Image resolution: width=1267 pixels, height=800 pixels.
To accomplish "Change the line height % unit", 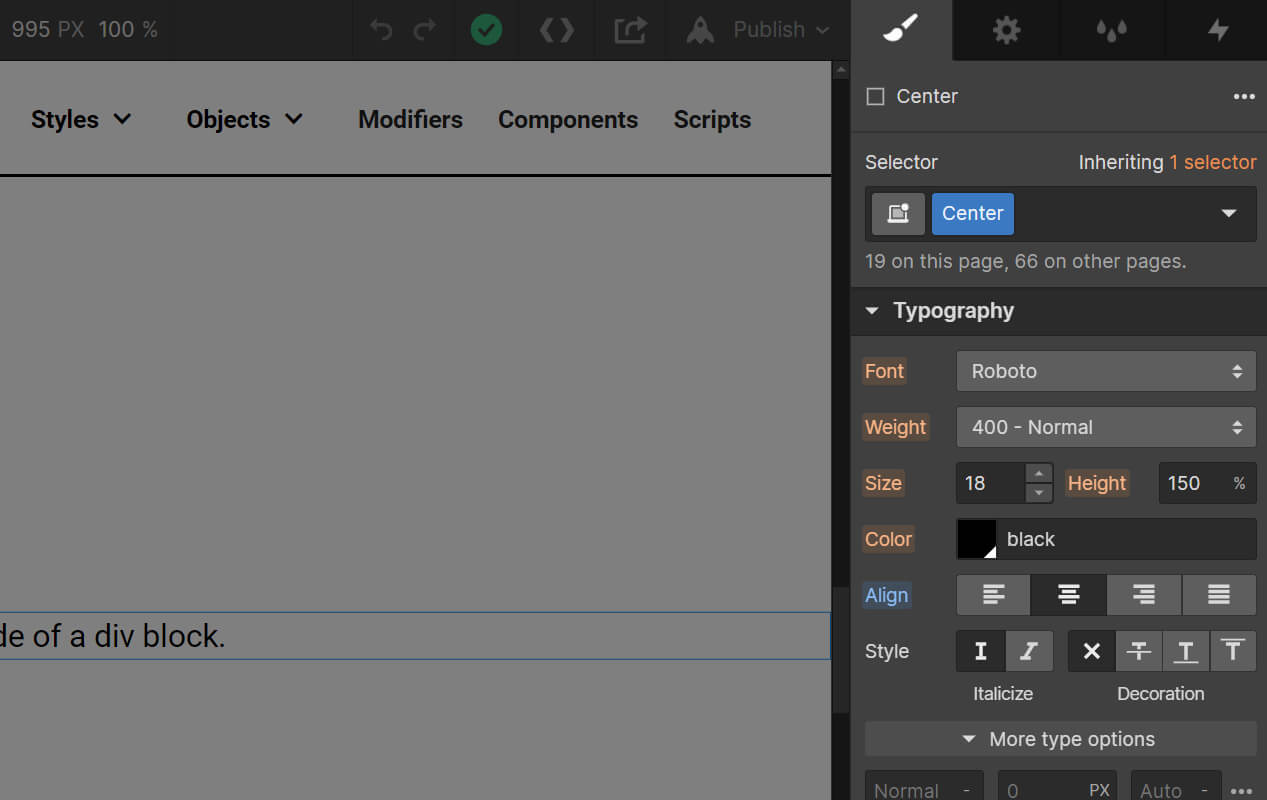I will point(1240,483).
